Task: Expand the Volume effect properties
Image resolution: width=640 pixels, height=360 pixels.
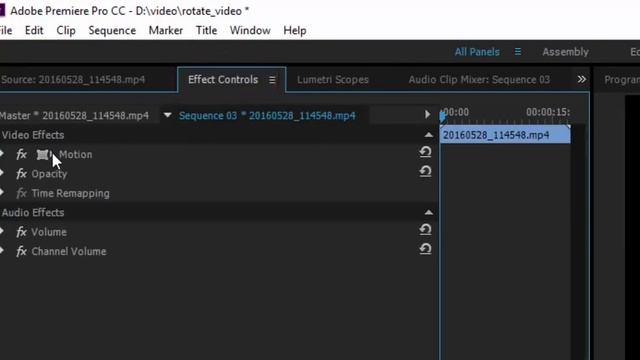Action: (x=2, y=231)
